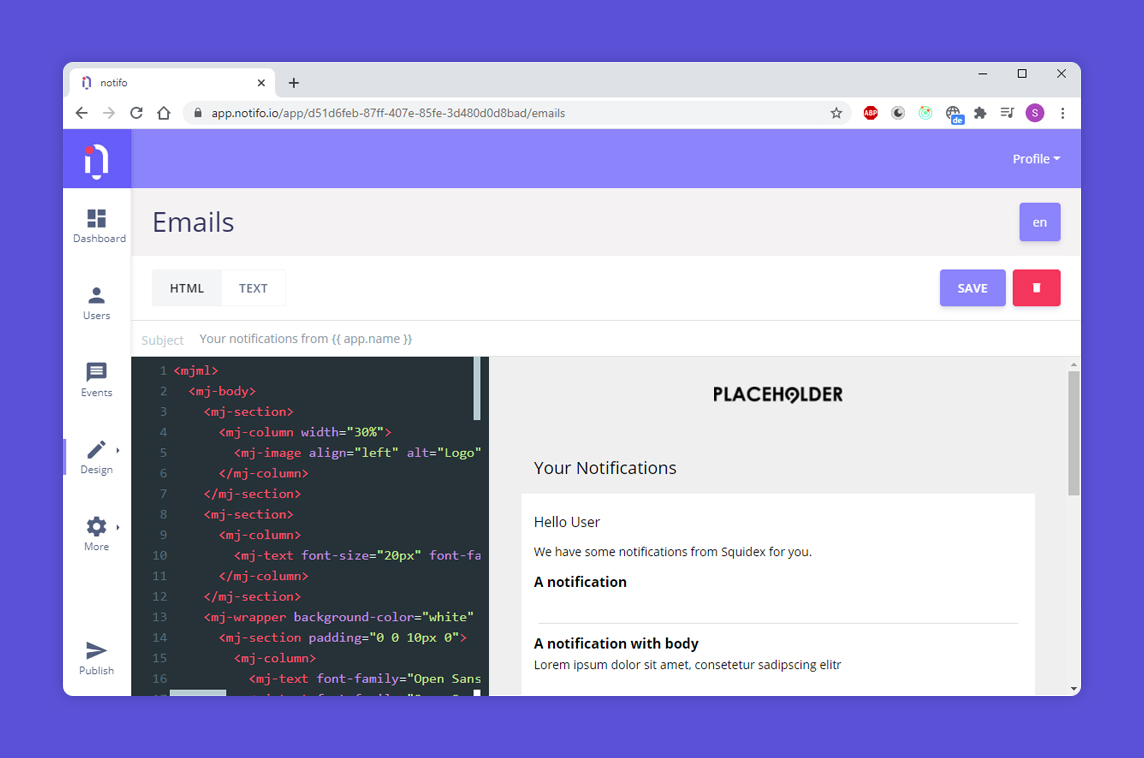Click the Publish paper plane icon

click(96, 650)
